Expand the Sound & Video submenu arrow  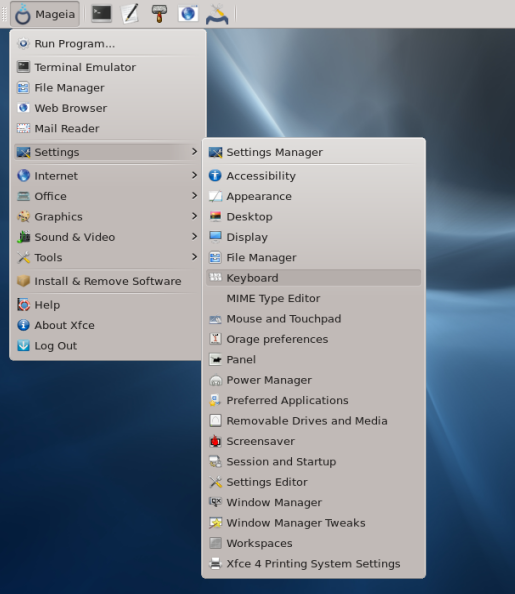pos(194,237)
